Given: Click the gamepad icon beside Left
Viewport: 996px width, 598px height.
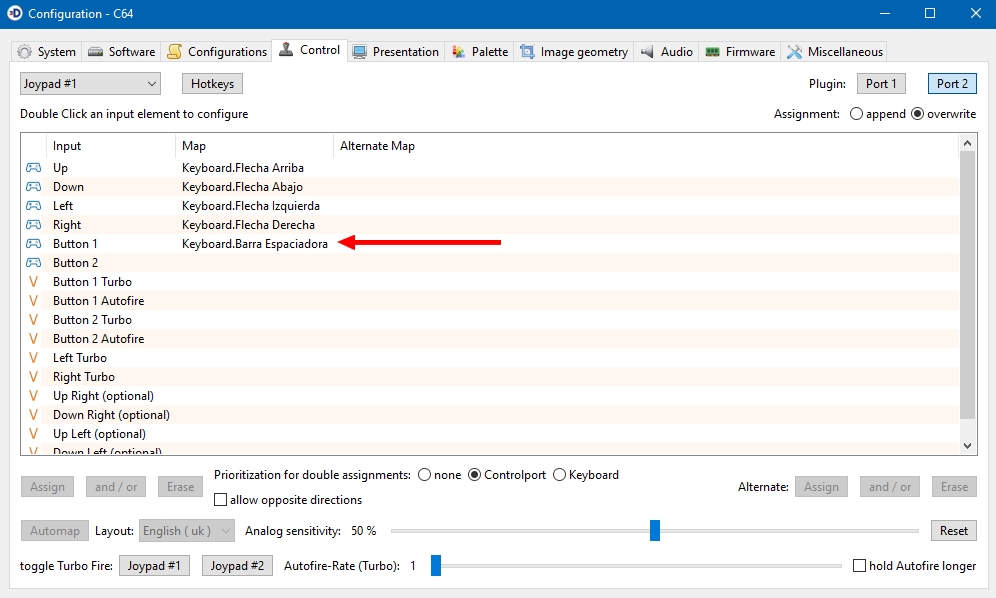Looking at the screenshot, I should [33, 206].
